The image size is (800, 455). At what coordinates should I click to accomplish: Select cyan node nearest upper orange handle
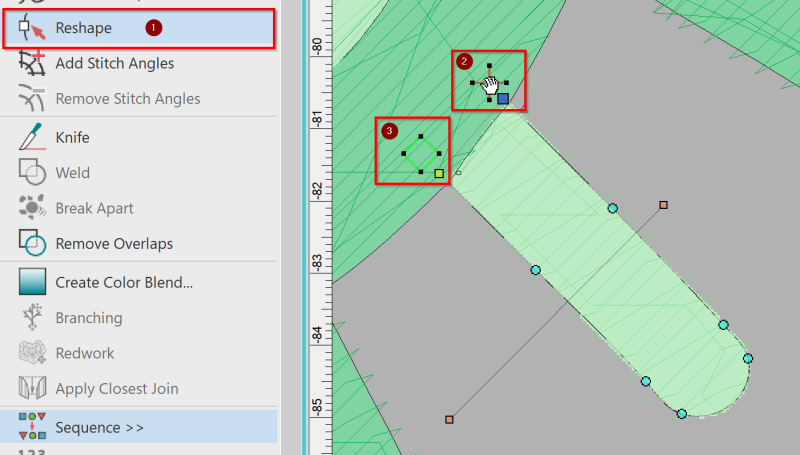613,208
